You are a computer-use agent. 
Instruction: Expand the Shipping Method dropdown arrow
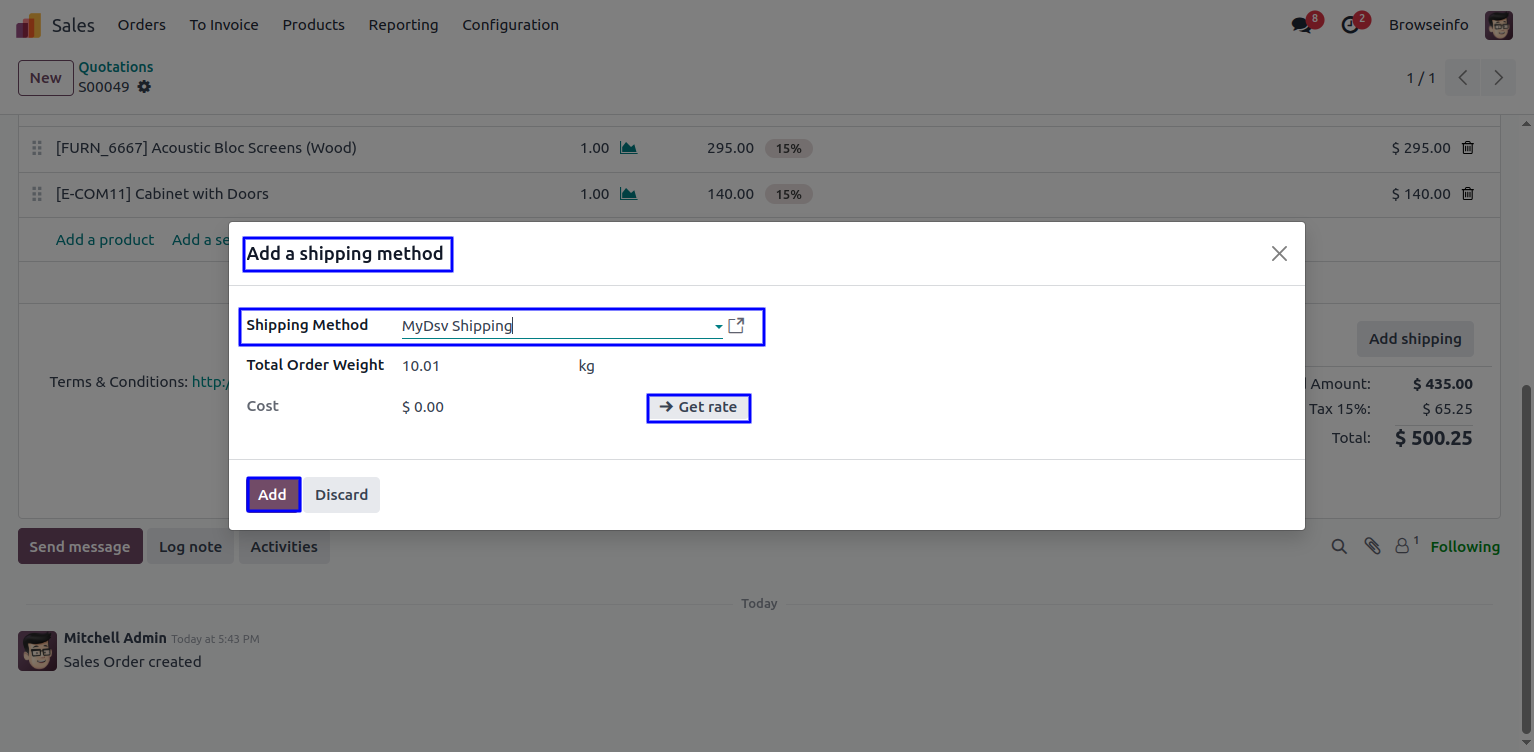click(718, 327)
